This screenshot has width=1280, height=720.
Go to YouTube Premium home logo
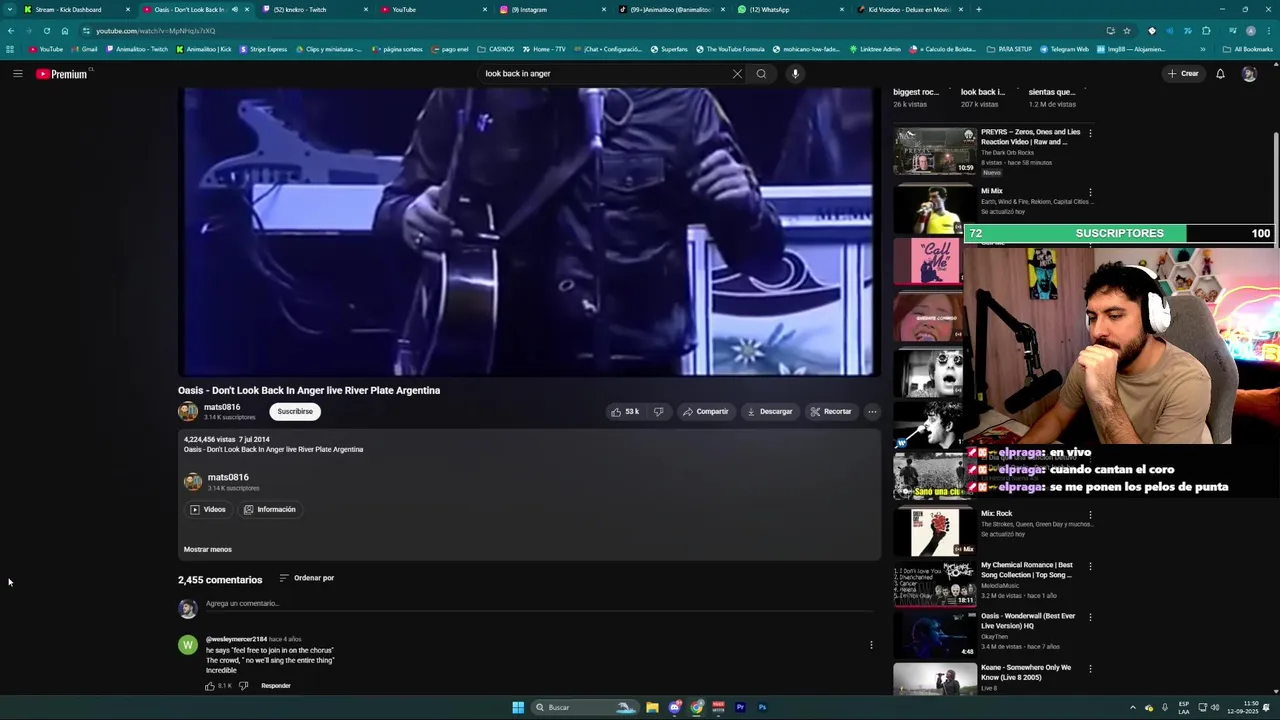[x=62, y=74]
